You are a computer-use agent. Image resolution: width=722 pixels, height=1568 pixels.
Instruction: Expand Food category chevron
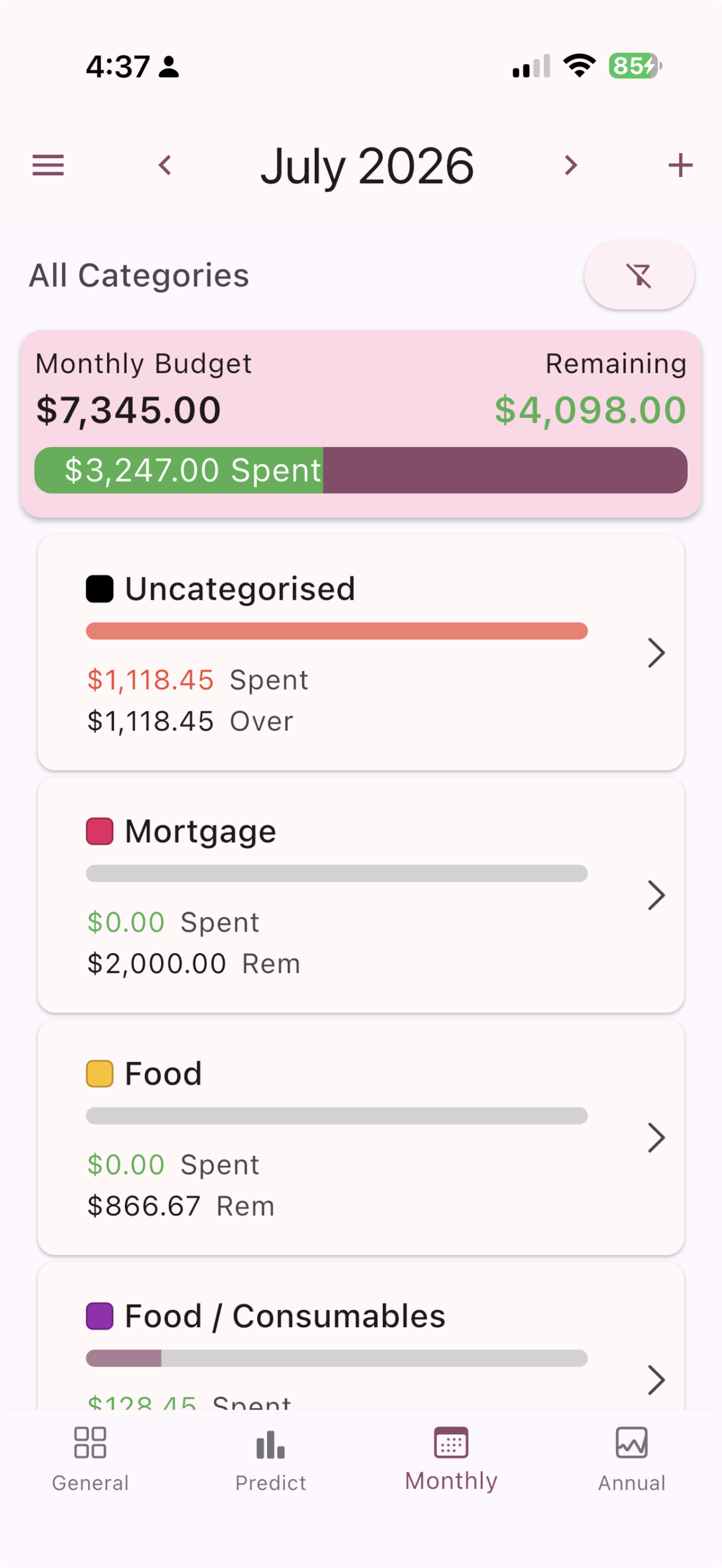click(x=656, y=1137)
